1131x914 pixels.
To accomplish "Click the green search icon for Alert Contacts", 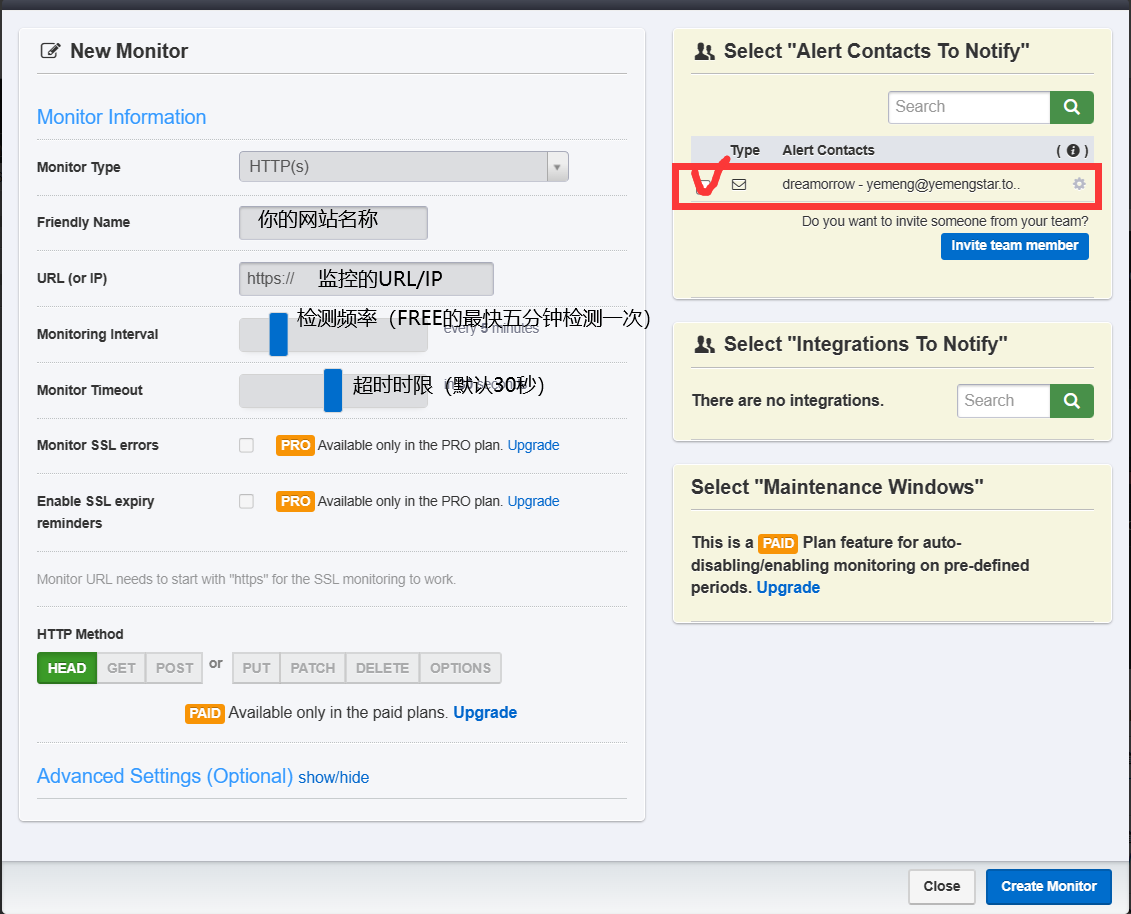I will (x=1071, y=107).
